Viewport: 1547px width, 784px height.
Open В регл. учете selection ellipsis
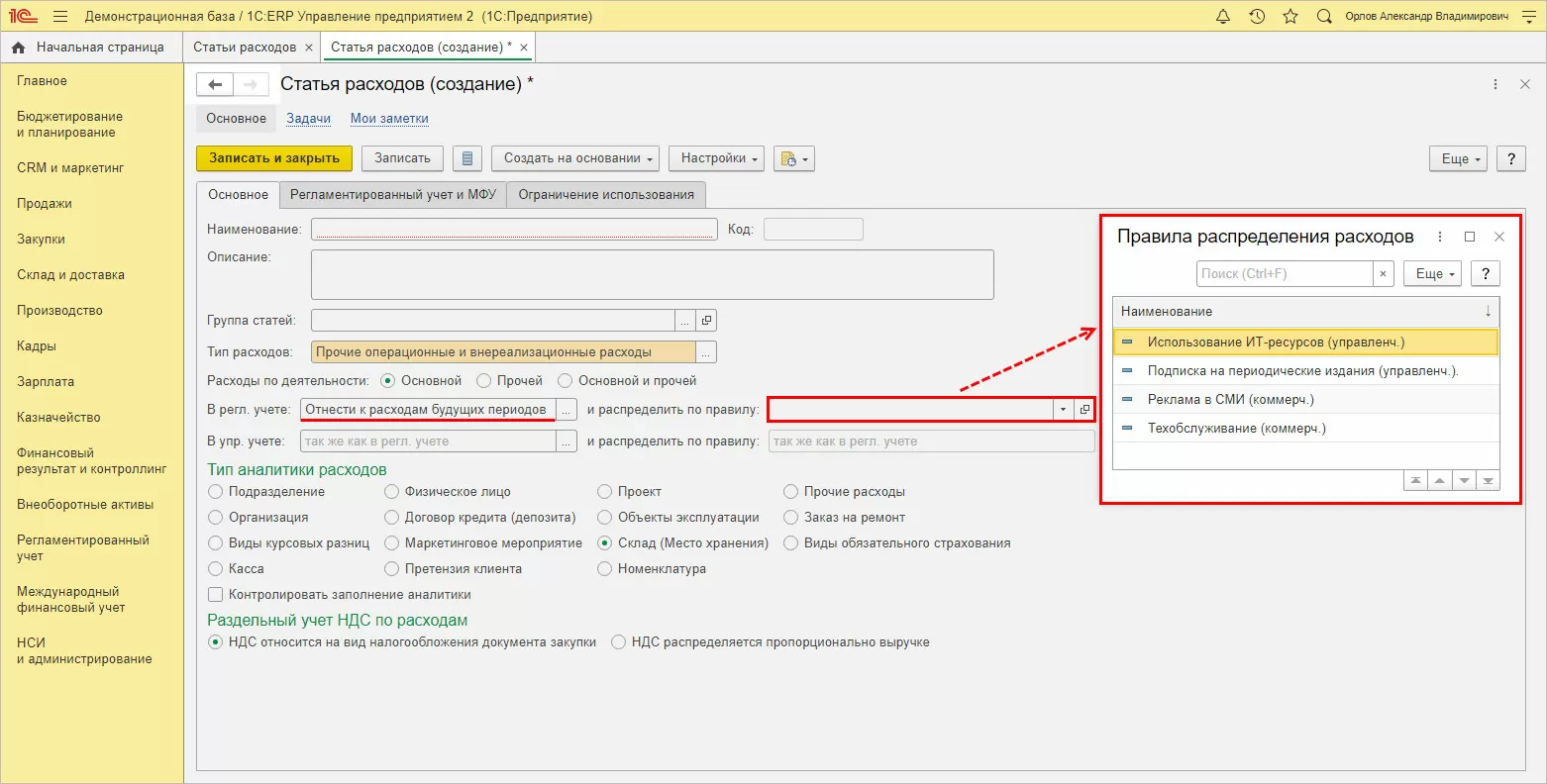click(x=567, y=410)
